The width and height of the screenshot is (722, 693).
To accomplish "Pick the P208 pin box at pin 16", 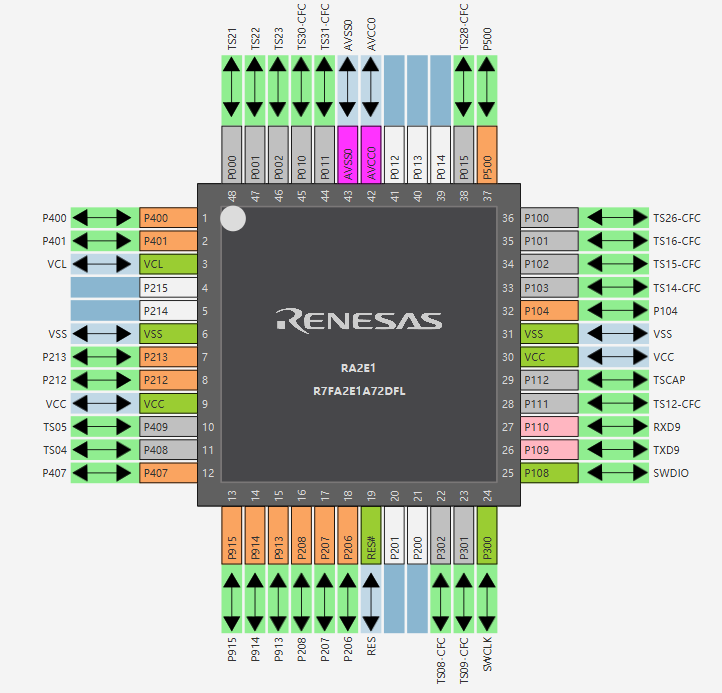I will pyautogui.click(x=301, y=536).
